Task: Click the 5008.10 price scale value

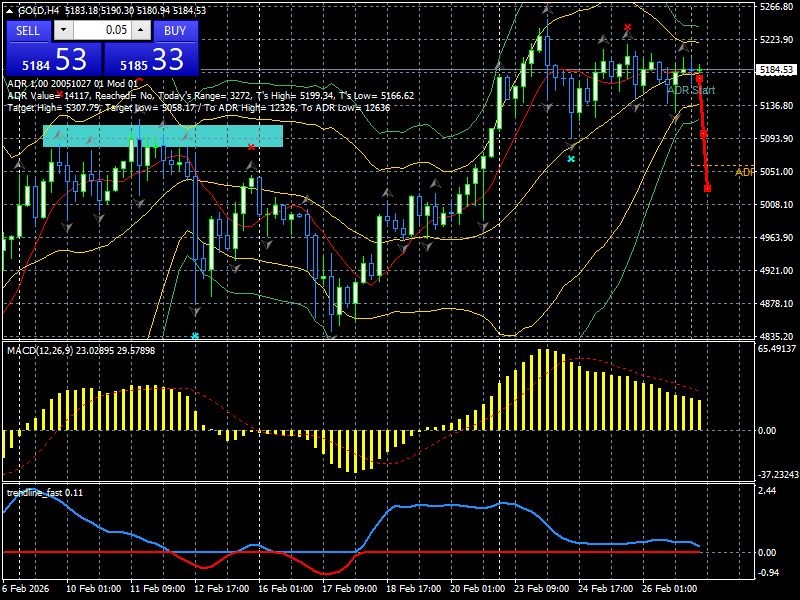Action: [777, 205]
